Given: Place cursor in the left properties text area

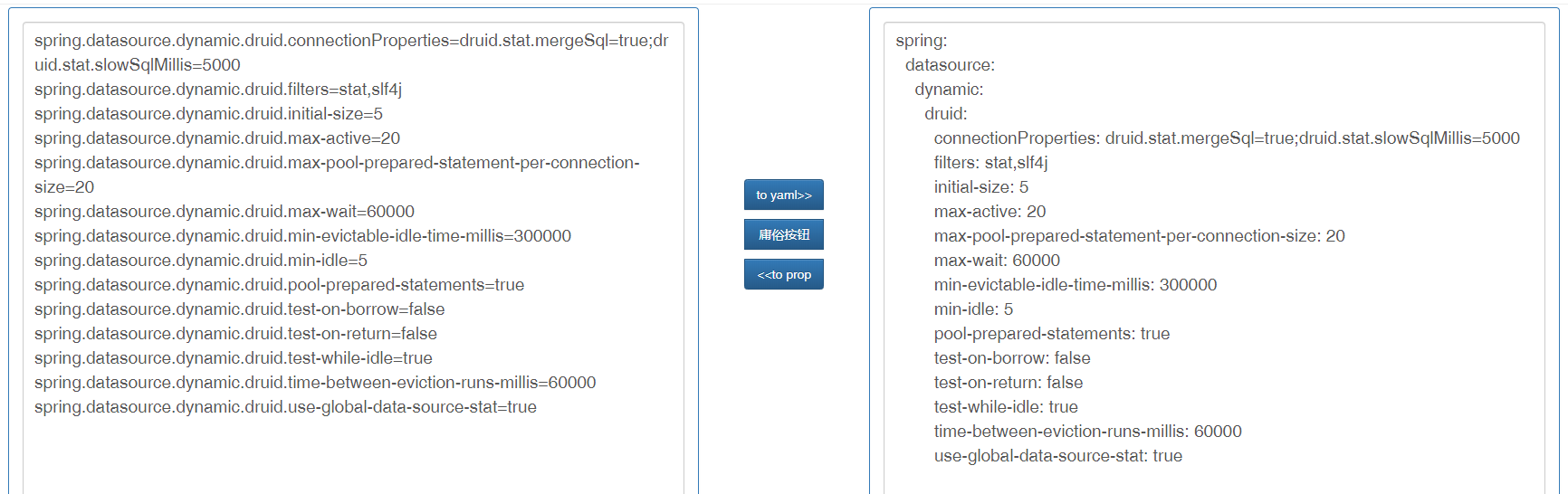Looking at the screenshot, I should coord(353,258).
